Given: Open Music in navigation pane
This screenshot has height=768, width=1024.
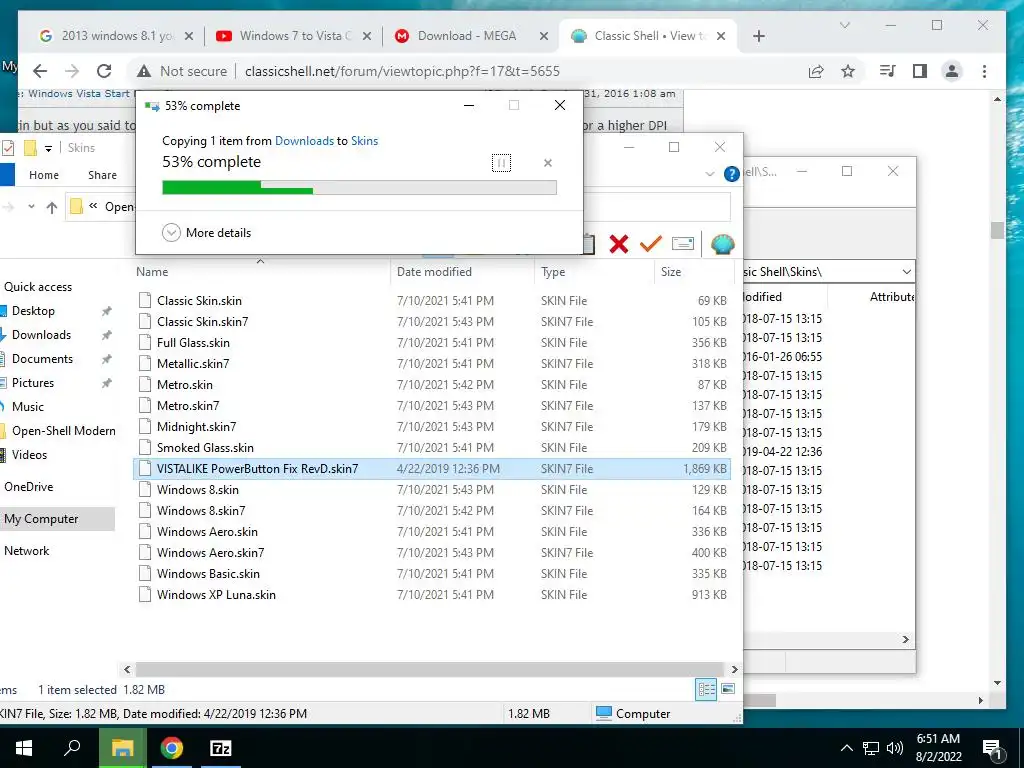Looking at the screenshot, I should (27, 406).
